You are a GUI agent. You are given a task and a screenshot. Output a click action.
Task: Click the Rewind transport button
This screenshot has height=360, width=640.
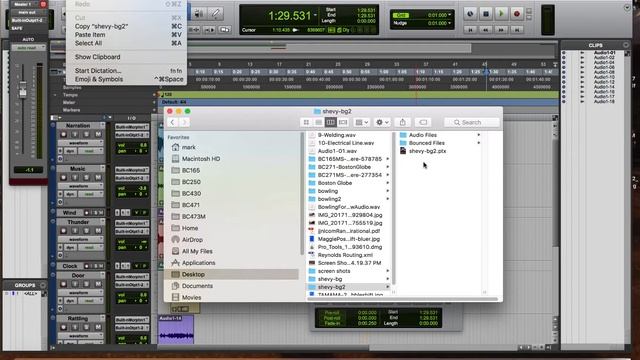486,30
